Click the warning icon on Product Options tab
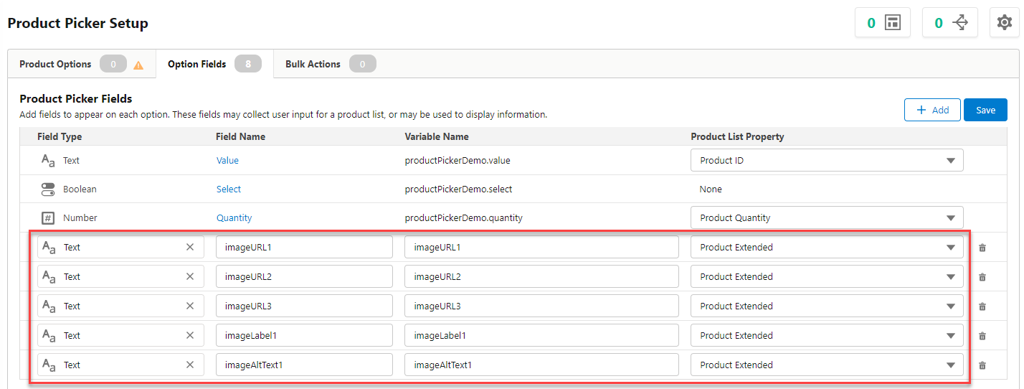 point(138,65)
